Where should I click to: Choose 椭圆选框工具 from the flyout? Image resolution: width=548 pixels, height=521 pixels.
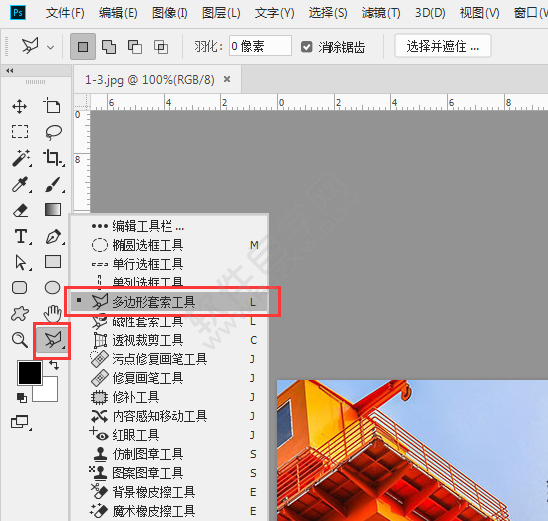tap(169, 245)
